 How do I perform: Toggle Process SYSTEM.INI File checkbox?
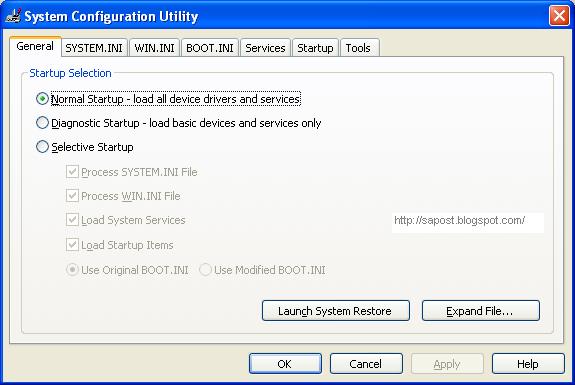72,172
